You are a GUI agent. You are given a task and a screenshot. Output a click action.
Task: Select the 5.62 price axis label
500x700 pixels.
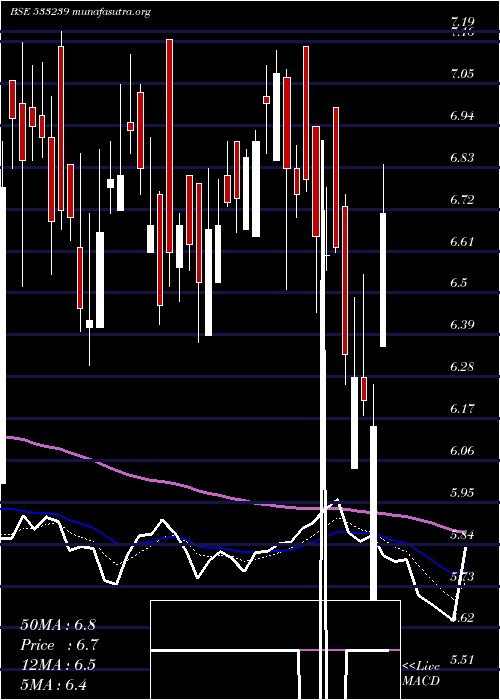click(x=462, y=618)
